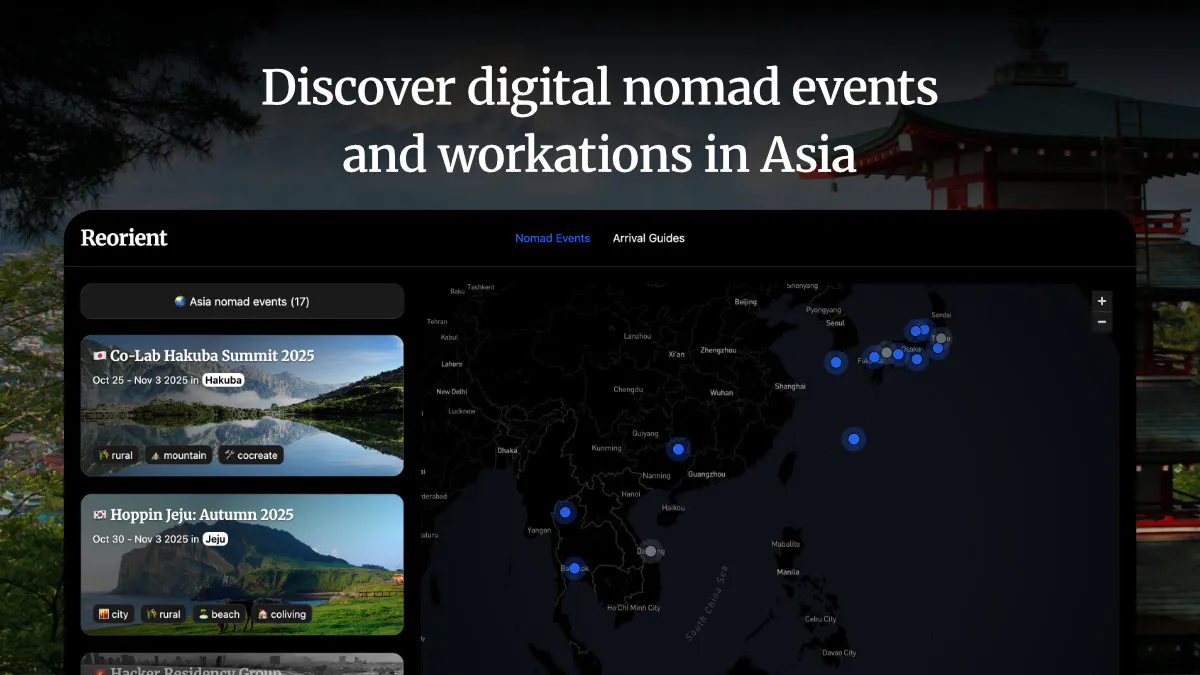Click the isolated ocean marker southeast of Shanghai

[853, 438]
